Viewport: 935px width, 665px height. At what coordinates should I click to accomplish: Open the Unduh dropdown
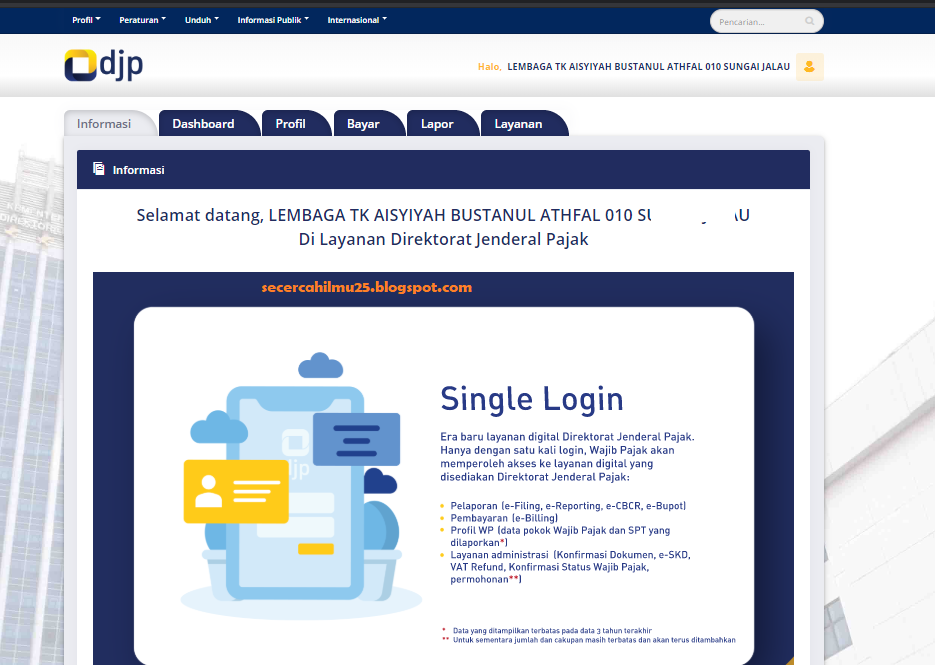tap(201, 18)
